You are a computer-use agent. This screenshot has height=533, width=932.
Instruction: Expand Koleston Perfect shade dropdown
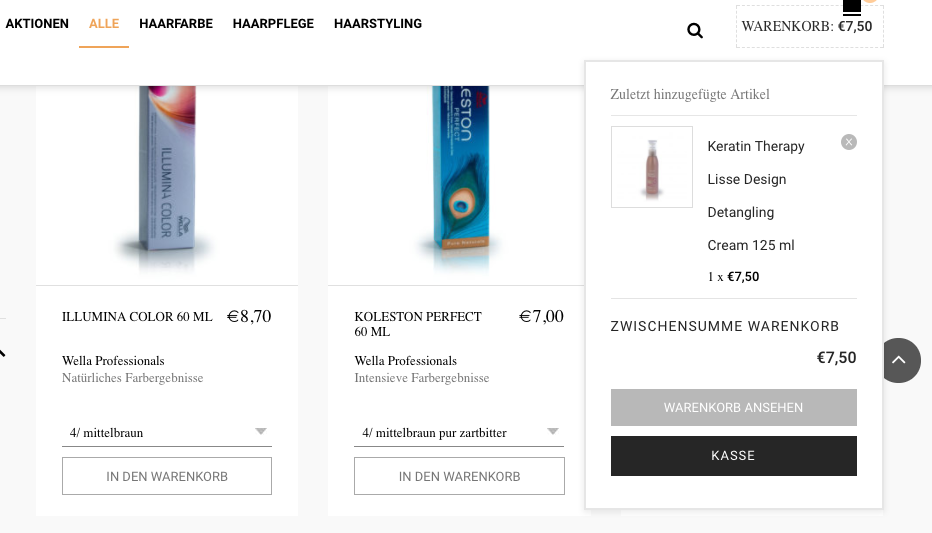[459, 433]
